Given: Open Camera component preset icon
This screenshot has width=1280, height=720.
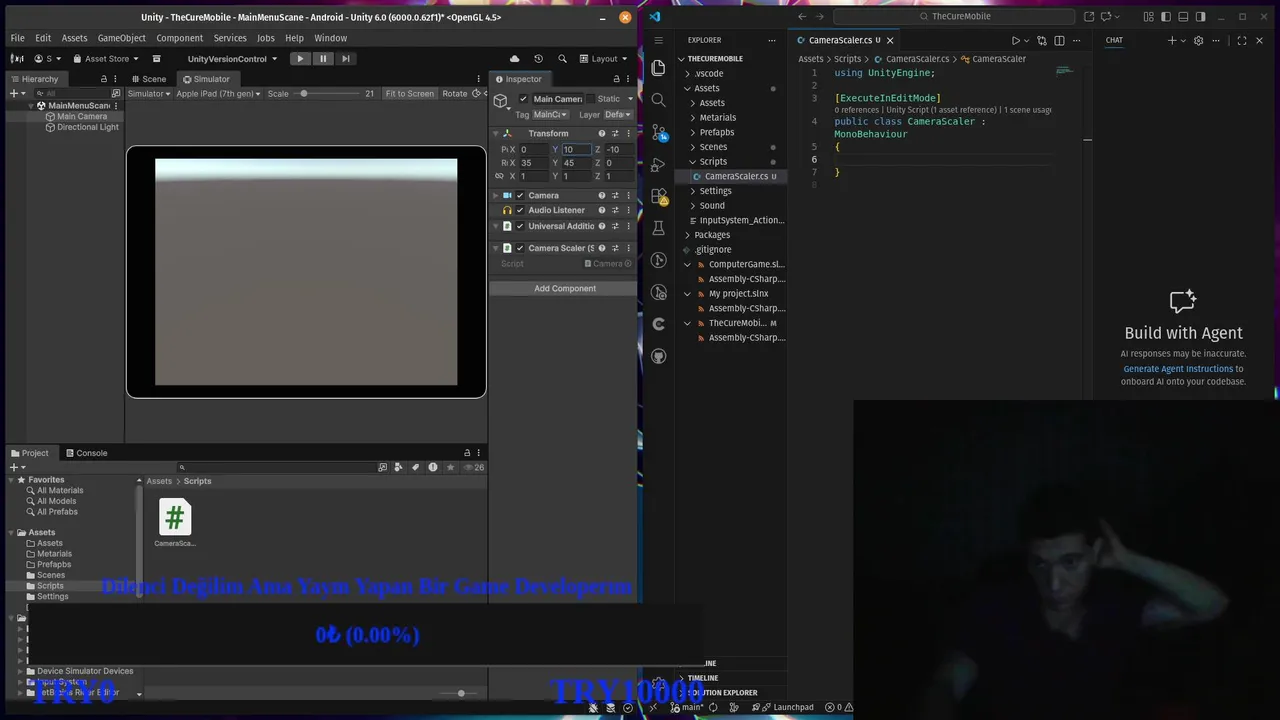Looking at the screenshot, I should coord(615,195).
